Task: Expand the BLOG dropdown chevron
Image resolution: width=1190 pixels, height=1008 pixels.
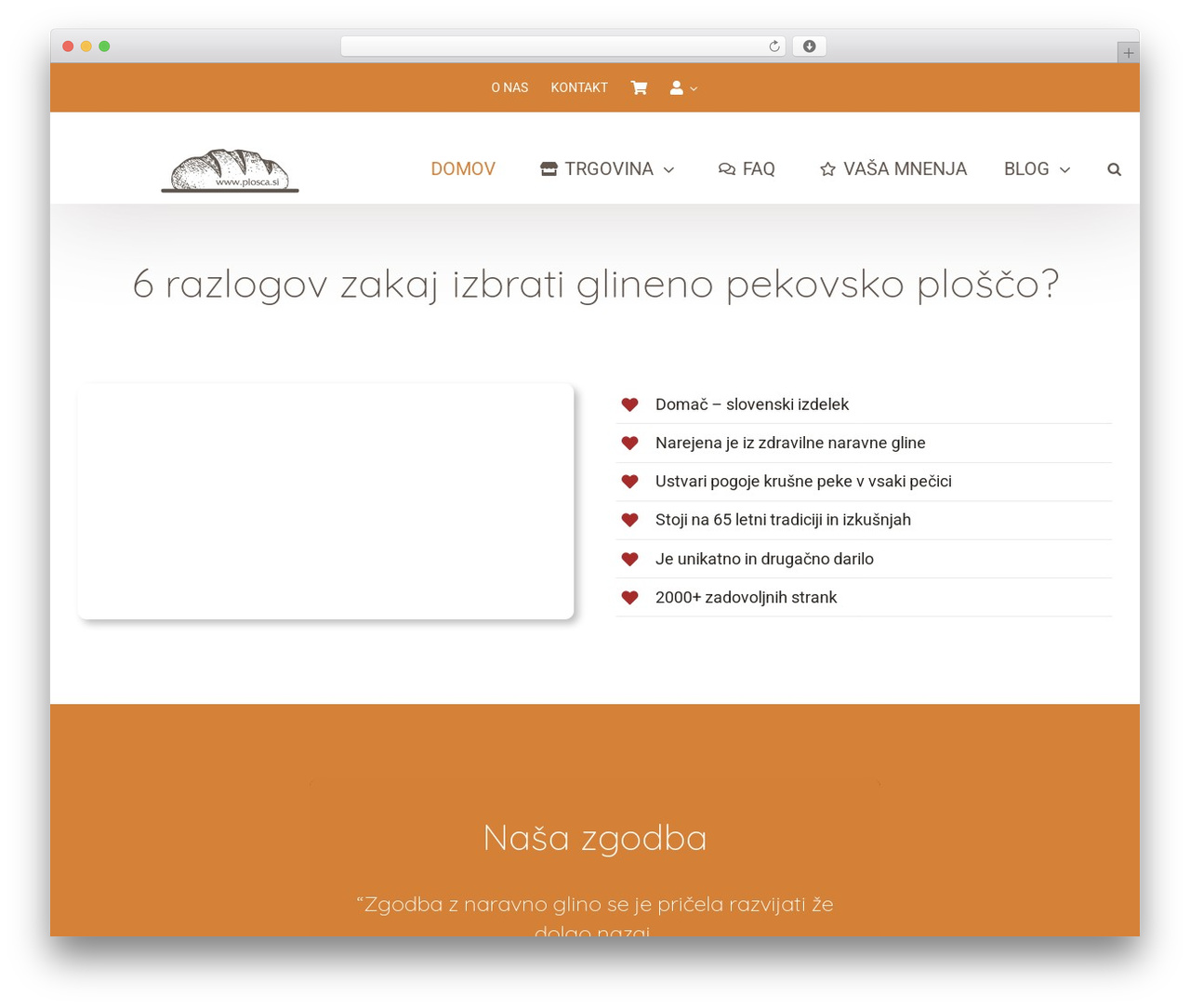Action: pyautogui.click(x=1064, y=170)
